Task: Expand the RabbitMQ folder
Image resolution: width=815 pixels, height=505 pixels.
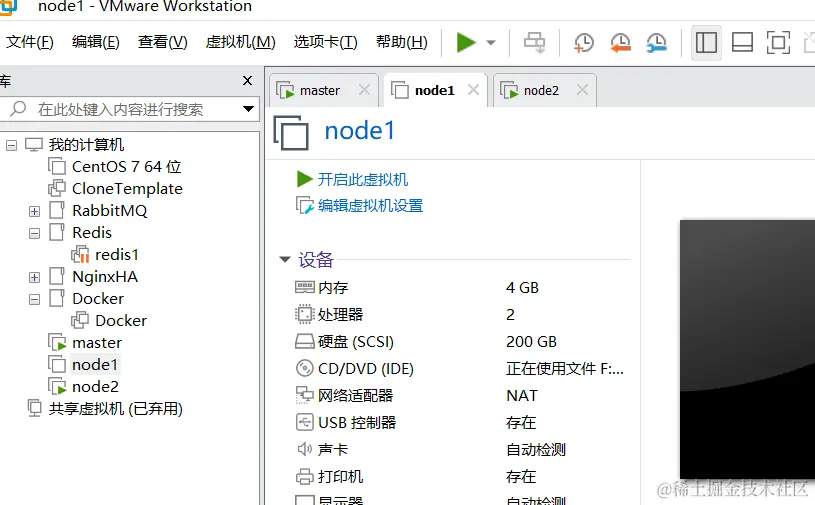Action: pyautogui.click(x=34, y=211)
